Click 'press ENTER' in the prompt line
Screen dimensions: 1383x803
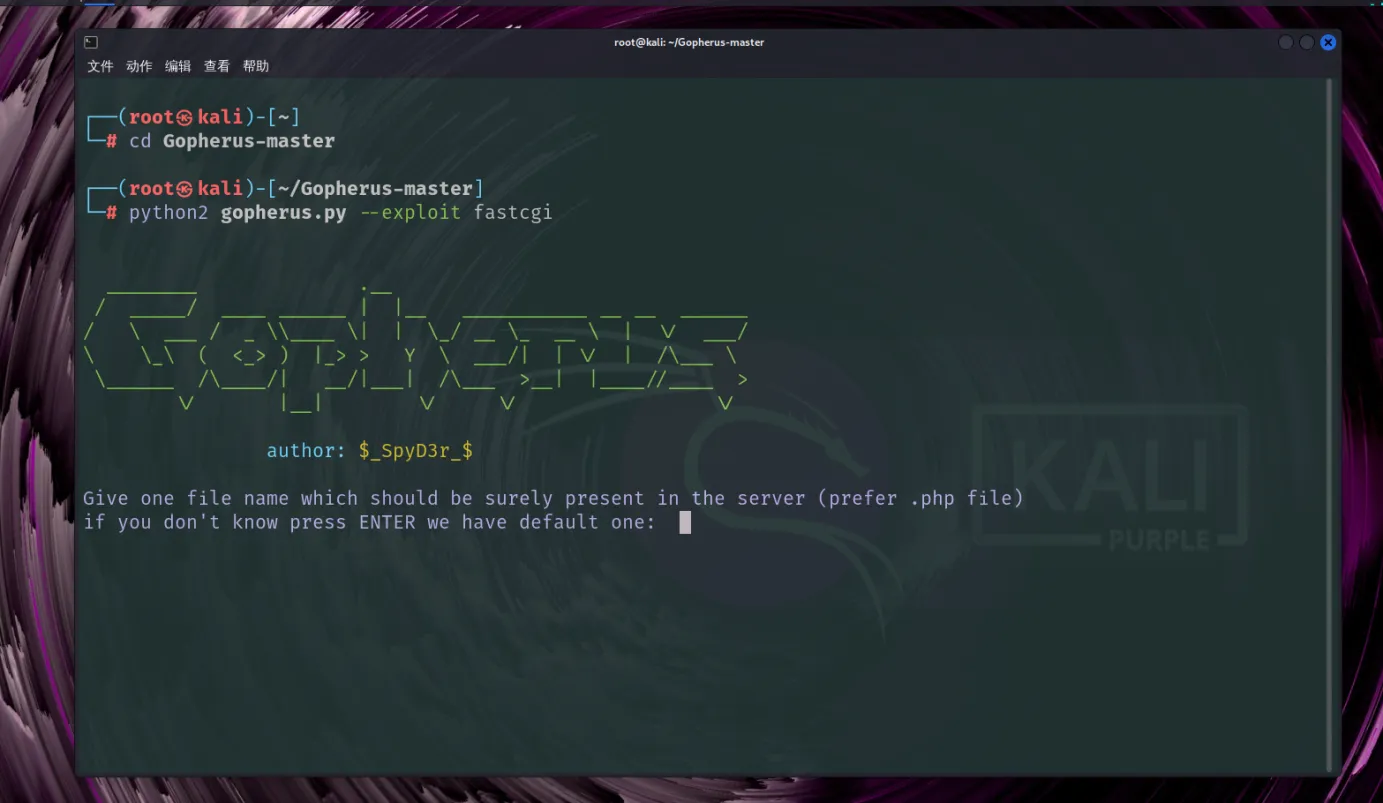tap(352, 522)
